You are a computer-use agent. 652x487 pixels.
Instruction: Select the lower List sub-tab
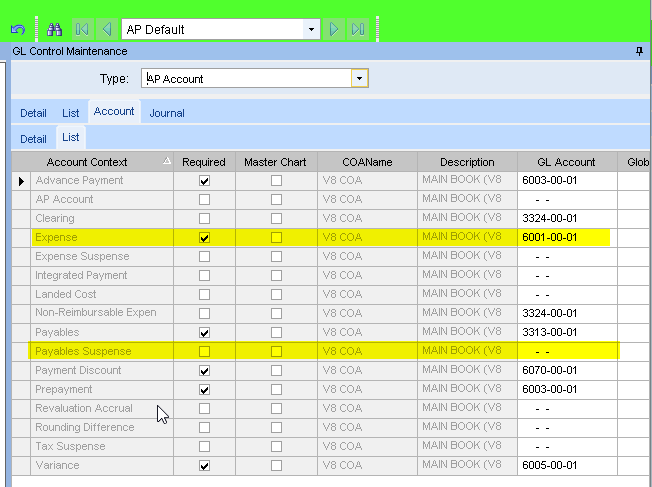coord(71,137)
